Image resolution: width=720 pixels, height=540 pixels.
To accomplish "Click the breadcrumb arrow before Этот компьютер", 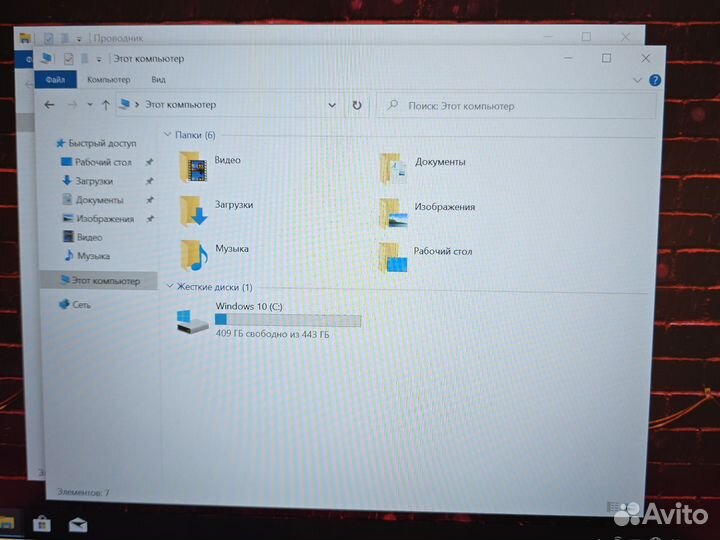I will 137,105.
